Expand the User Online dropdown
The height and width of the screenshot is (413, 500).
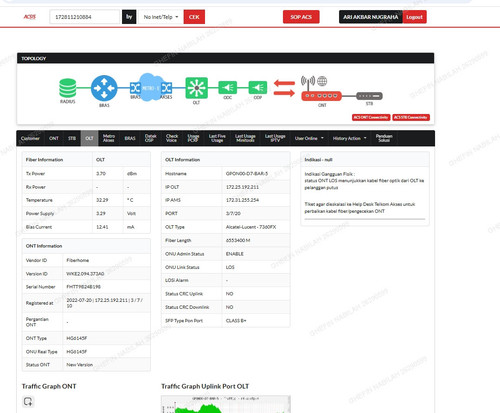tap(309, 138)
